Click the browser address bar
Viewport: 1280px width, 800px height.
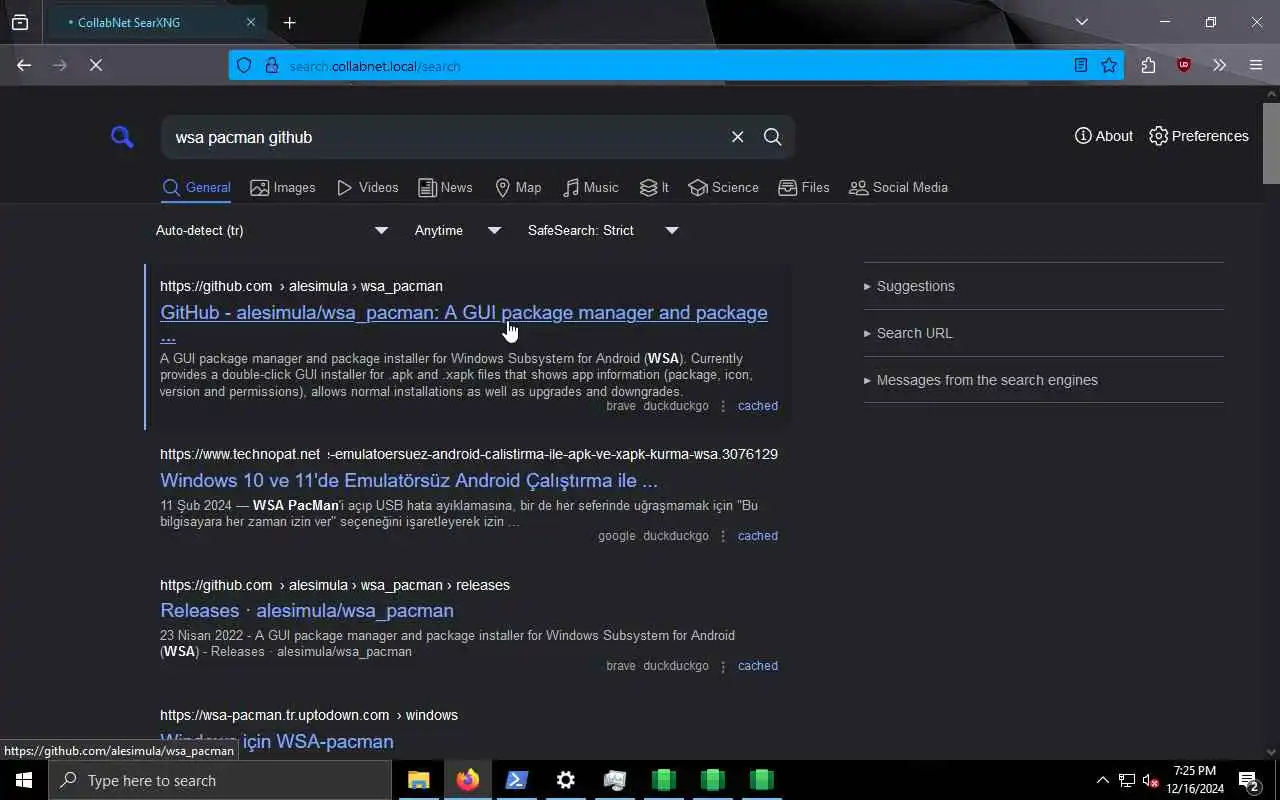tap(675, 66)
